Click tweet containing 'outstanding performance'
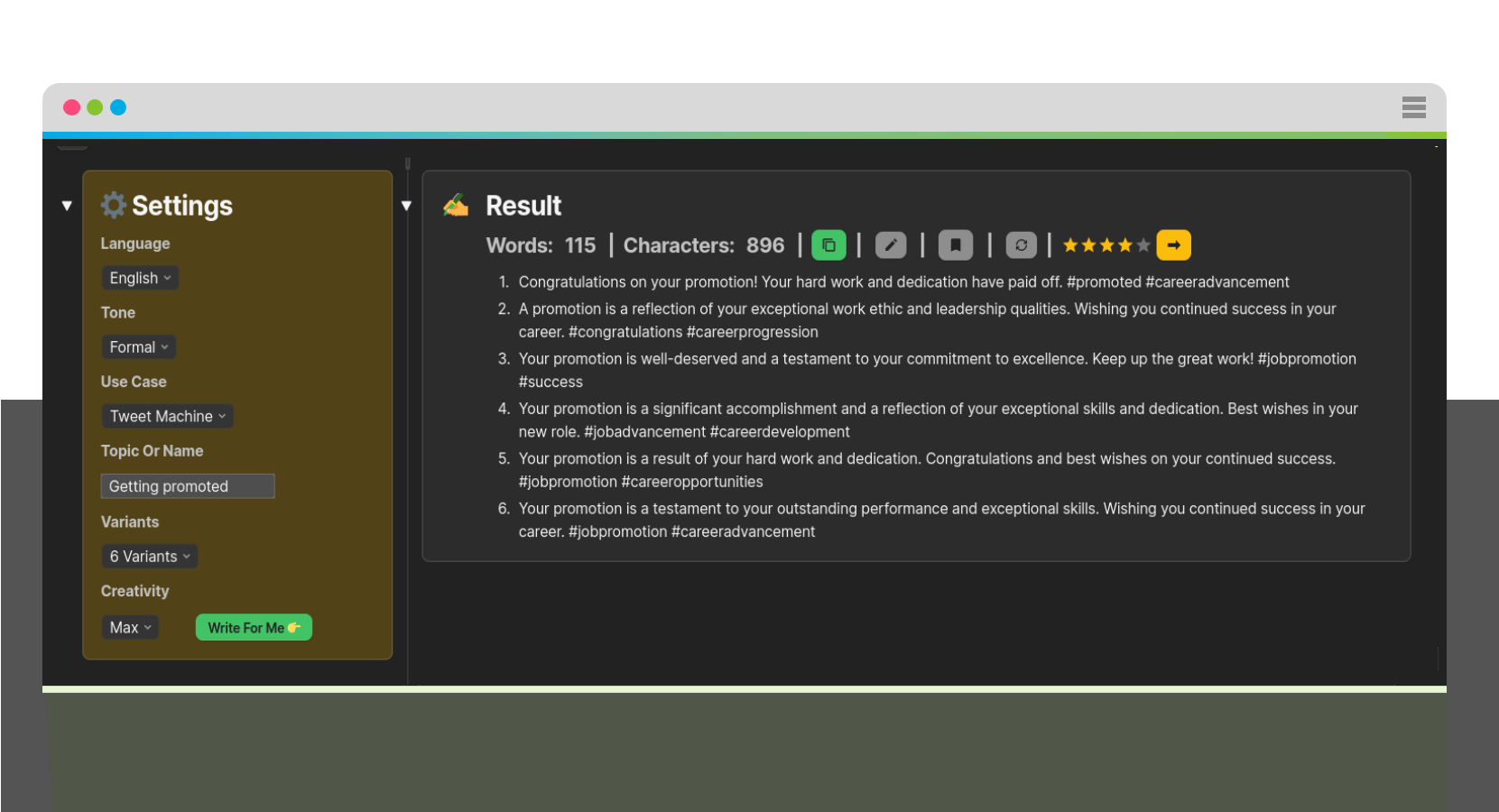The image size is (1499, 812). (x=941, y=520)
